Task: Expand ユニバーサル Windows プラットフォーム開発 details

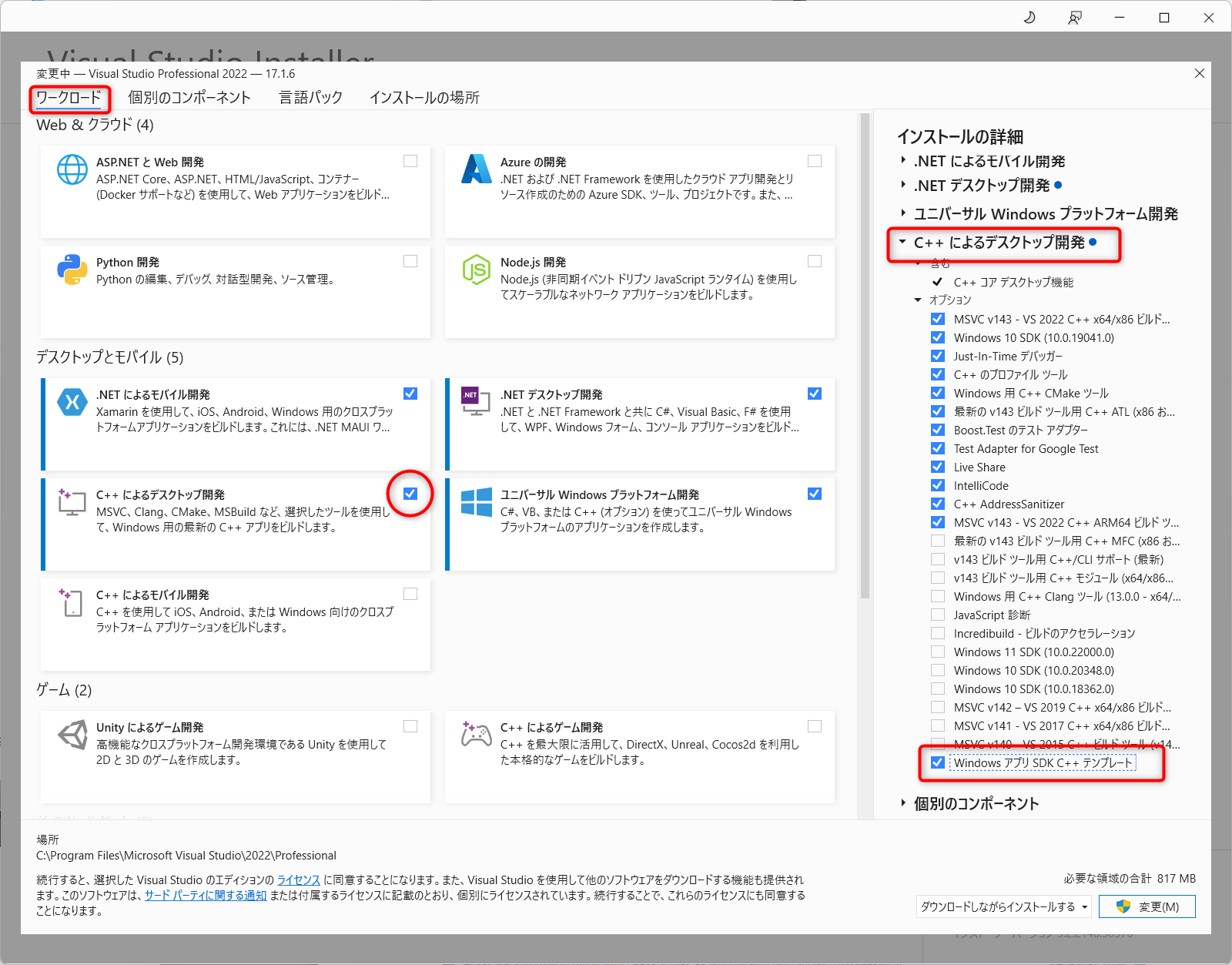Action: pos(903,213)
